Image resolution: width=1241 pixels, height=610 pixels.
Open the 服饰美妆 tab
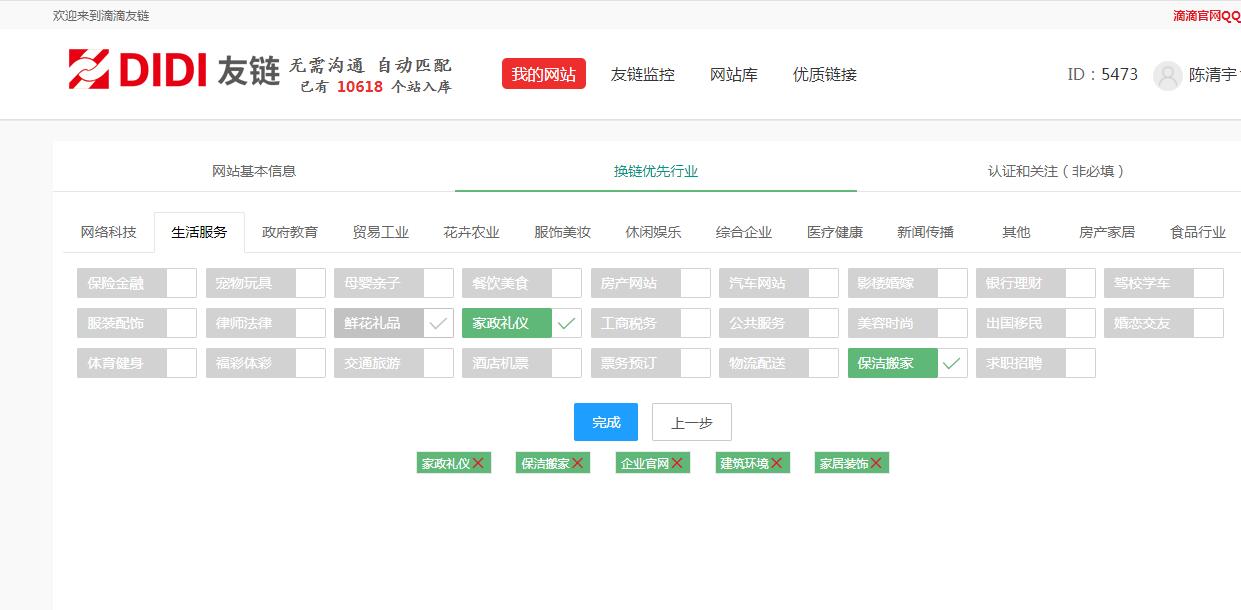(x=562, y=232)
